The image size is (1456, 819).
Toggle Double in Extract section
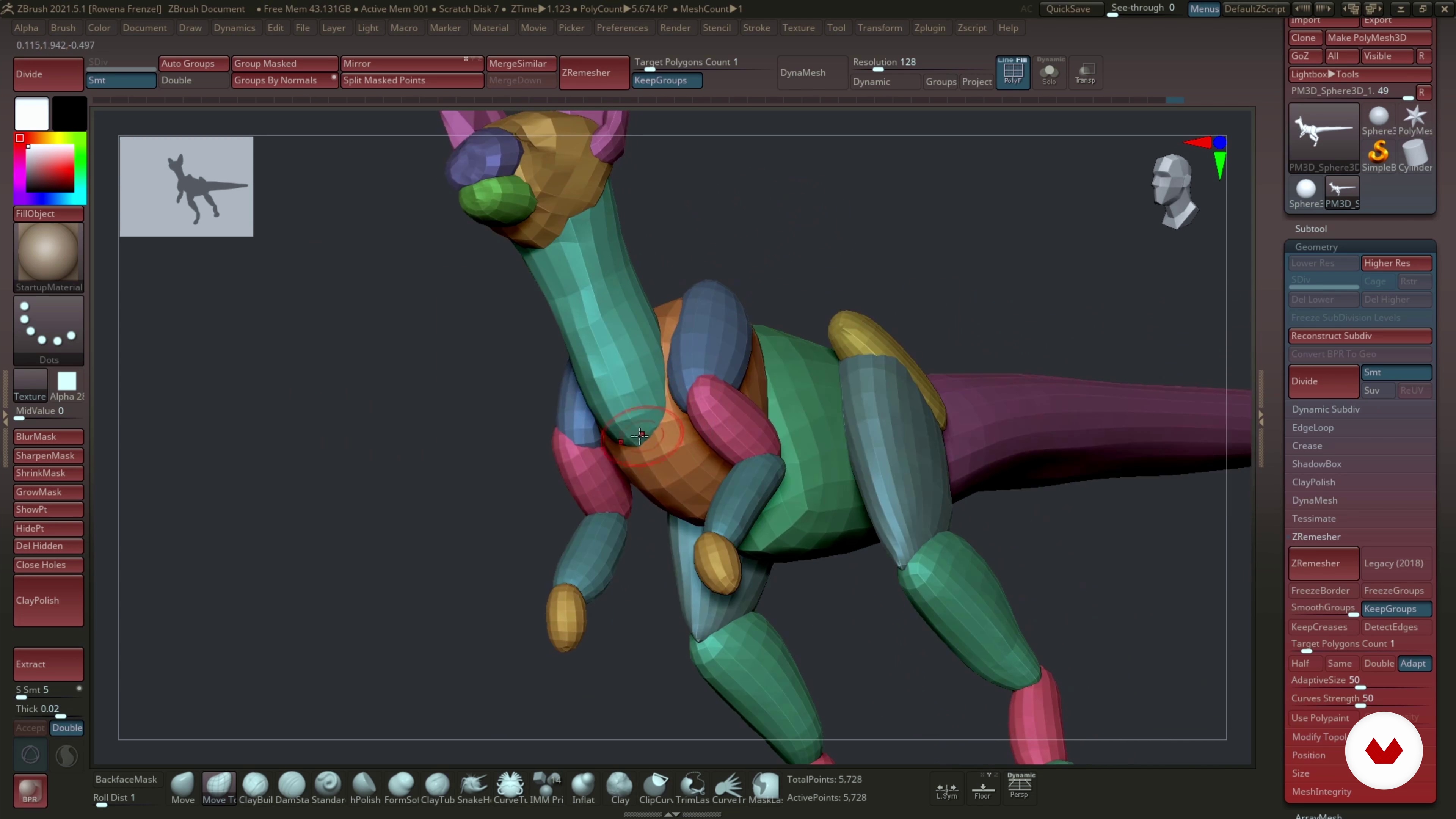pyautogui.click(x=67, y=728)
